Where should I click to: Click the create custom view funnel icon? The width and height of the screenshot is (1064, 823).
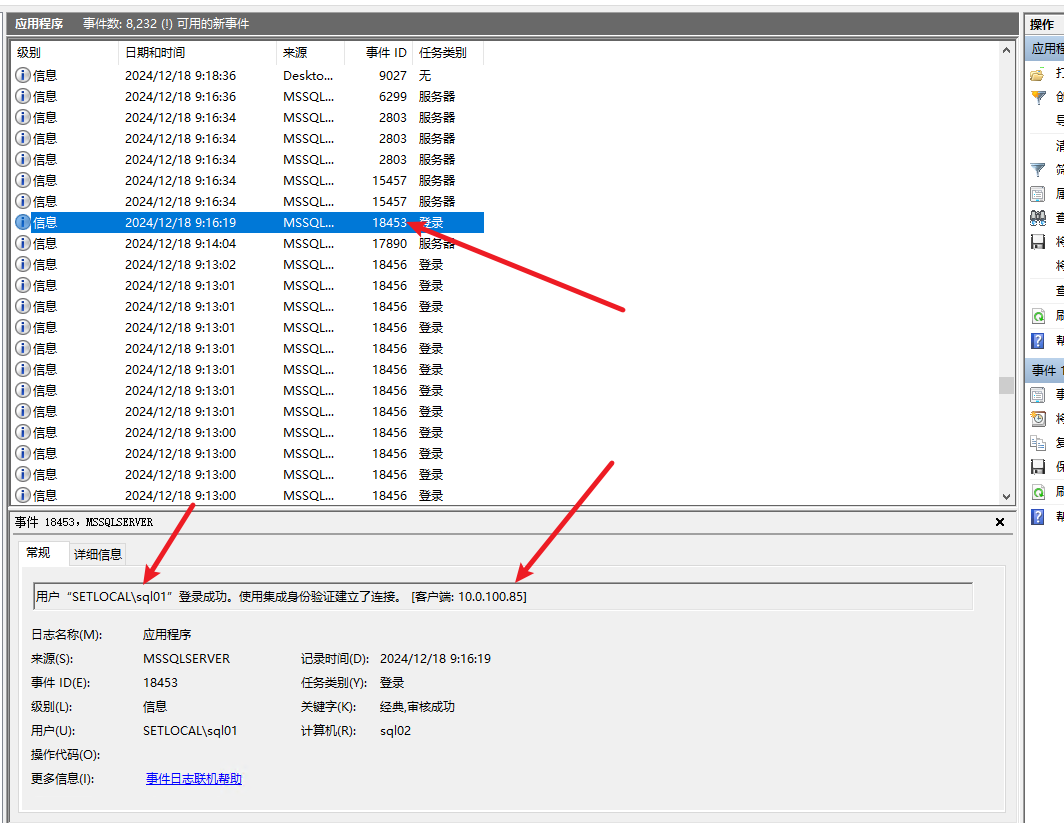1038,97
